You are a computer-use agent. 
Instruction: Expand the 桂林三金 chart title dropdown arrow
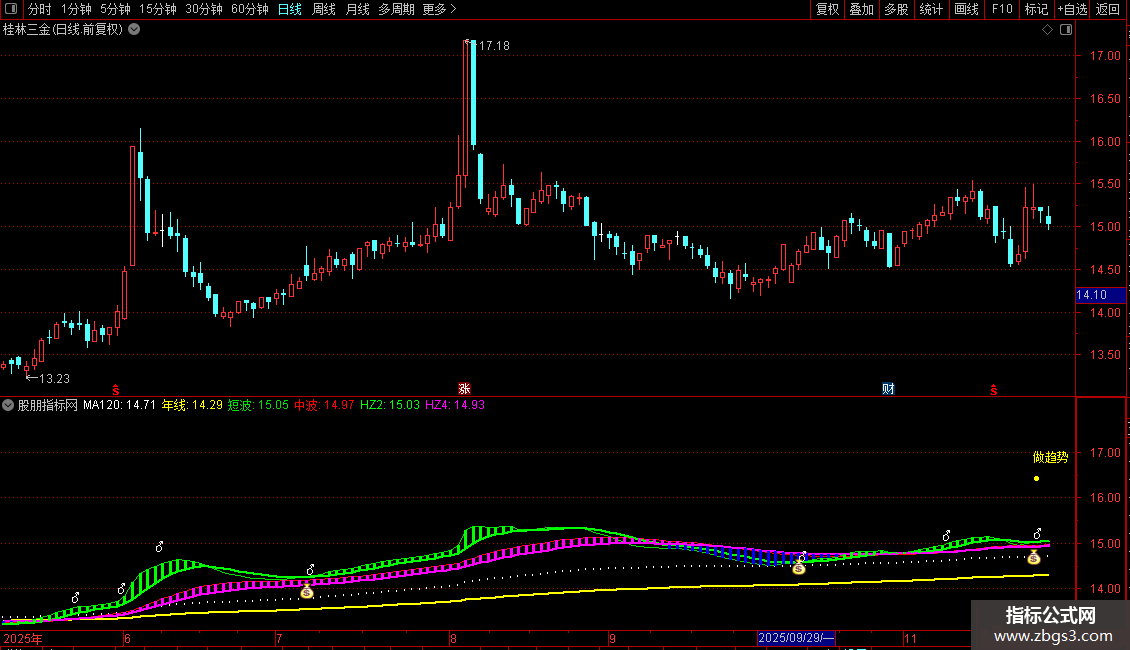tap(134, 30)
